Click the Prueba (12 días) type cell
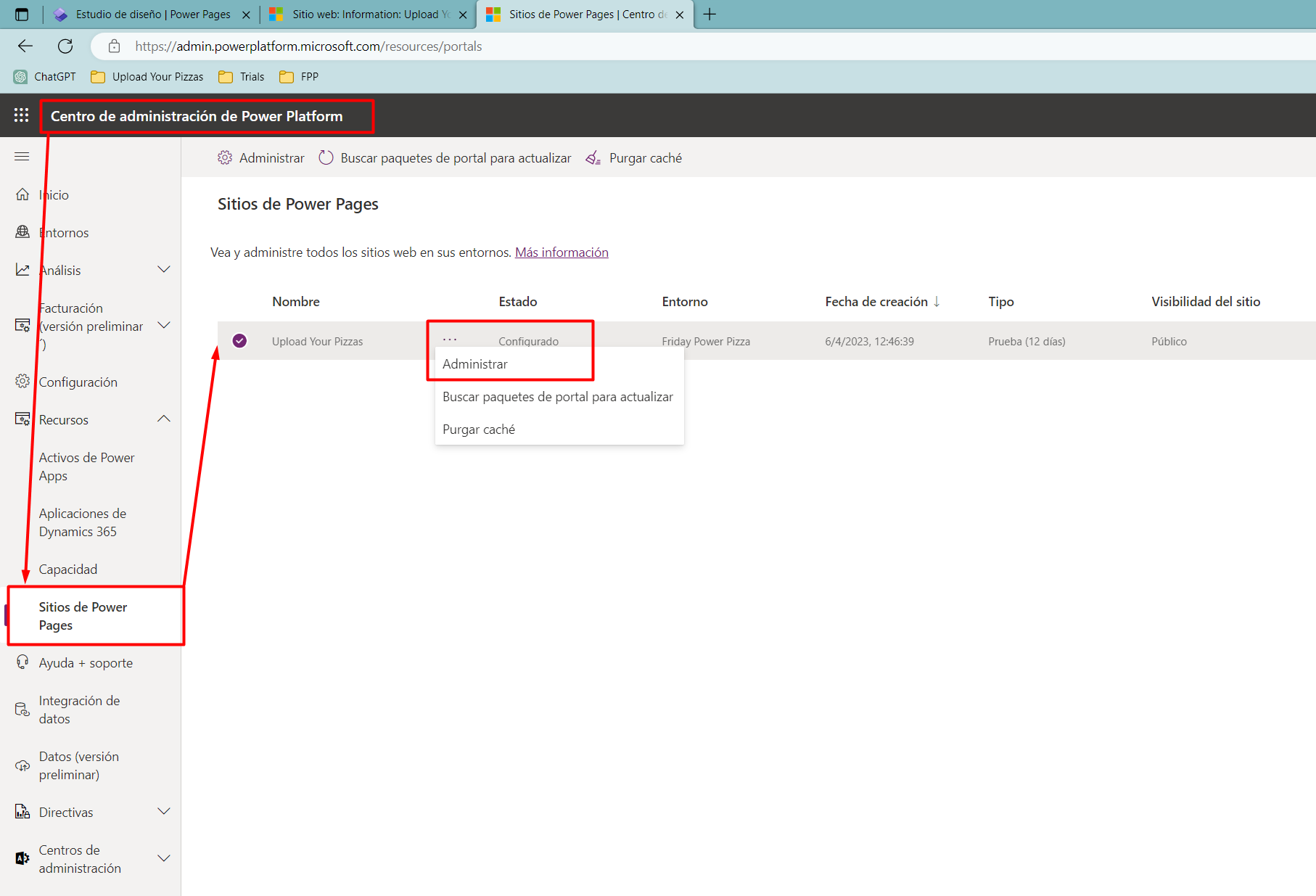The height and width of the screenshot is (896, 1316). click(1027, 342)
